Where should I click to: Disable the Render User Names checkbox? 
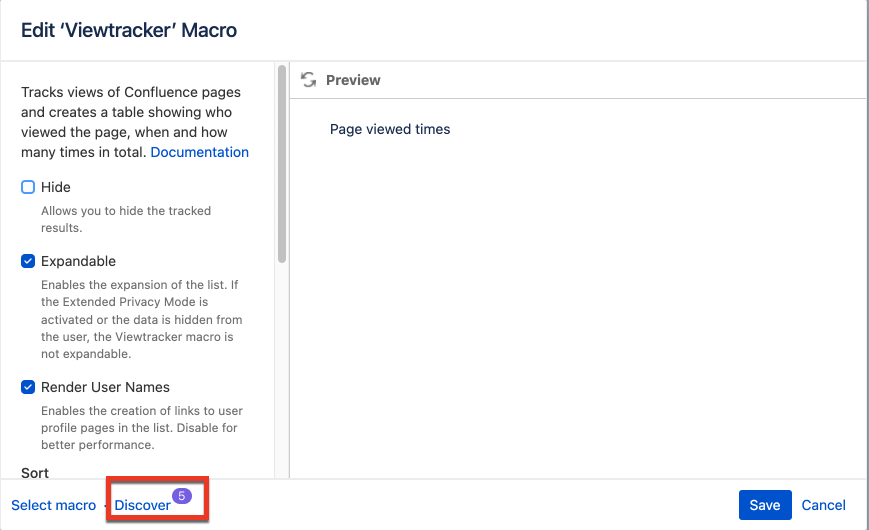tap(28, 387)
